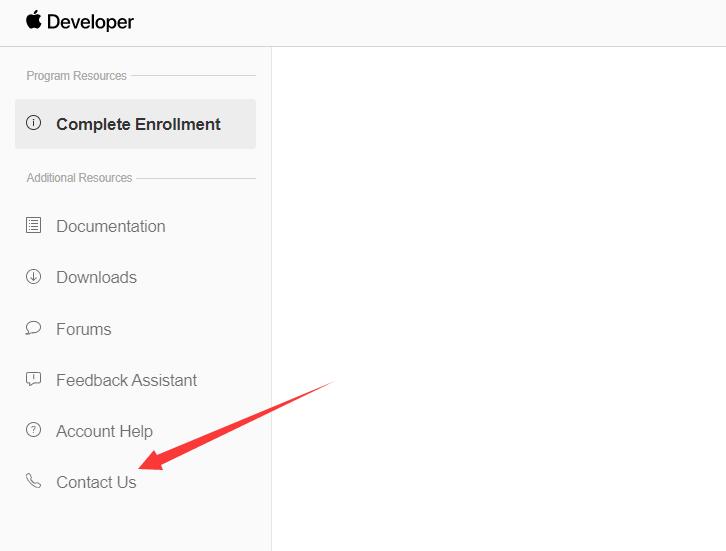Click the Account Help question mark icon
726x551 pixels.
pos(33,430)
